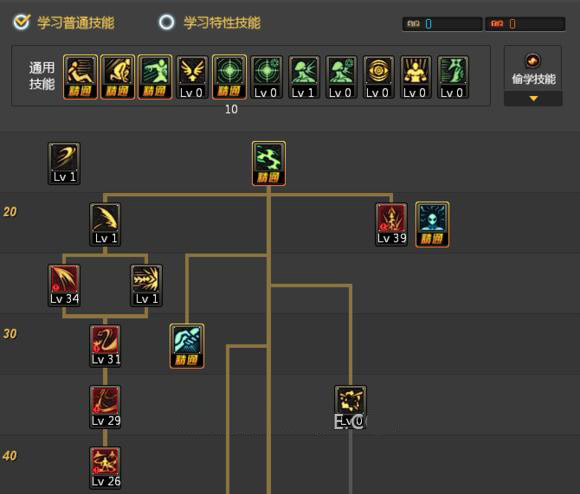580x494 pixels.
Task: Select the Lv 31 red swan skill icon
Action: click(105, 346)
